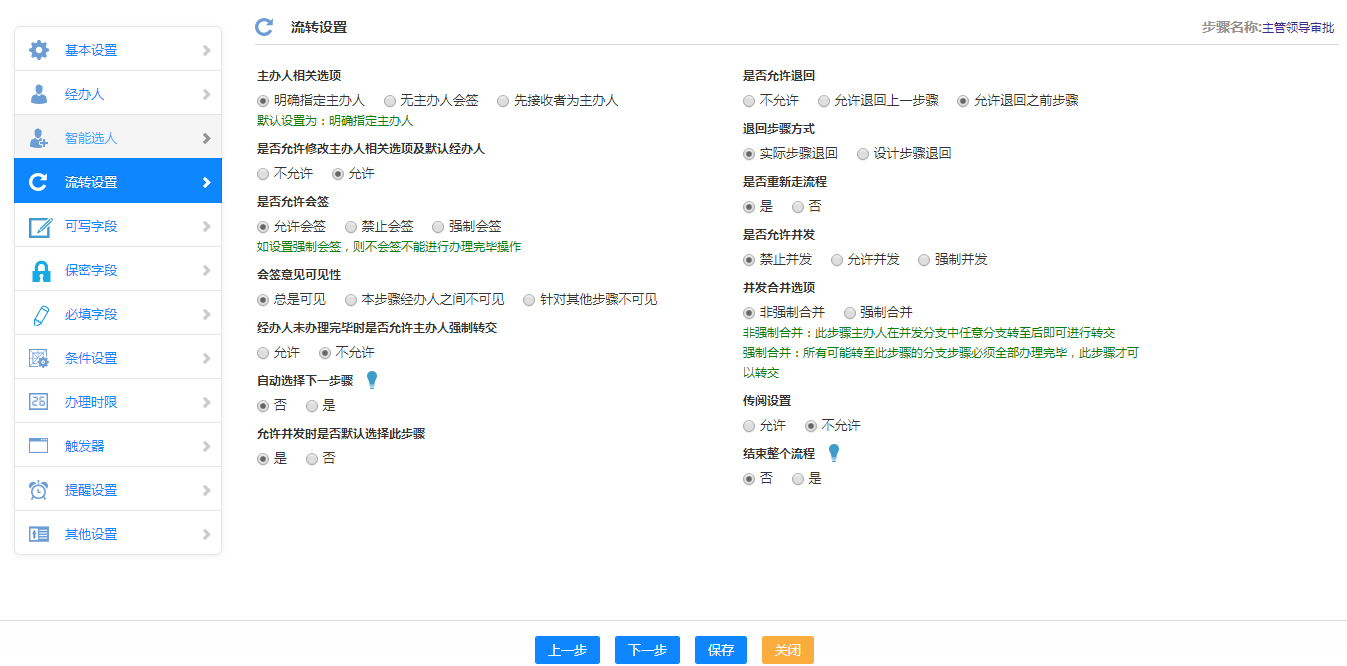Click the pencil icon beside 必填字段
Viewport: 1347px width, 666px height.
pyautogui.click(x=39, y=314)
